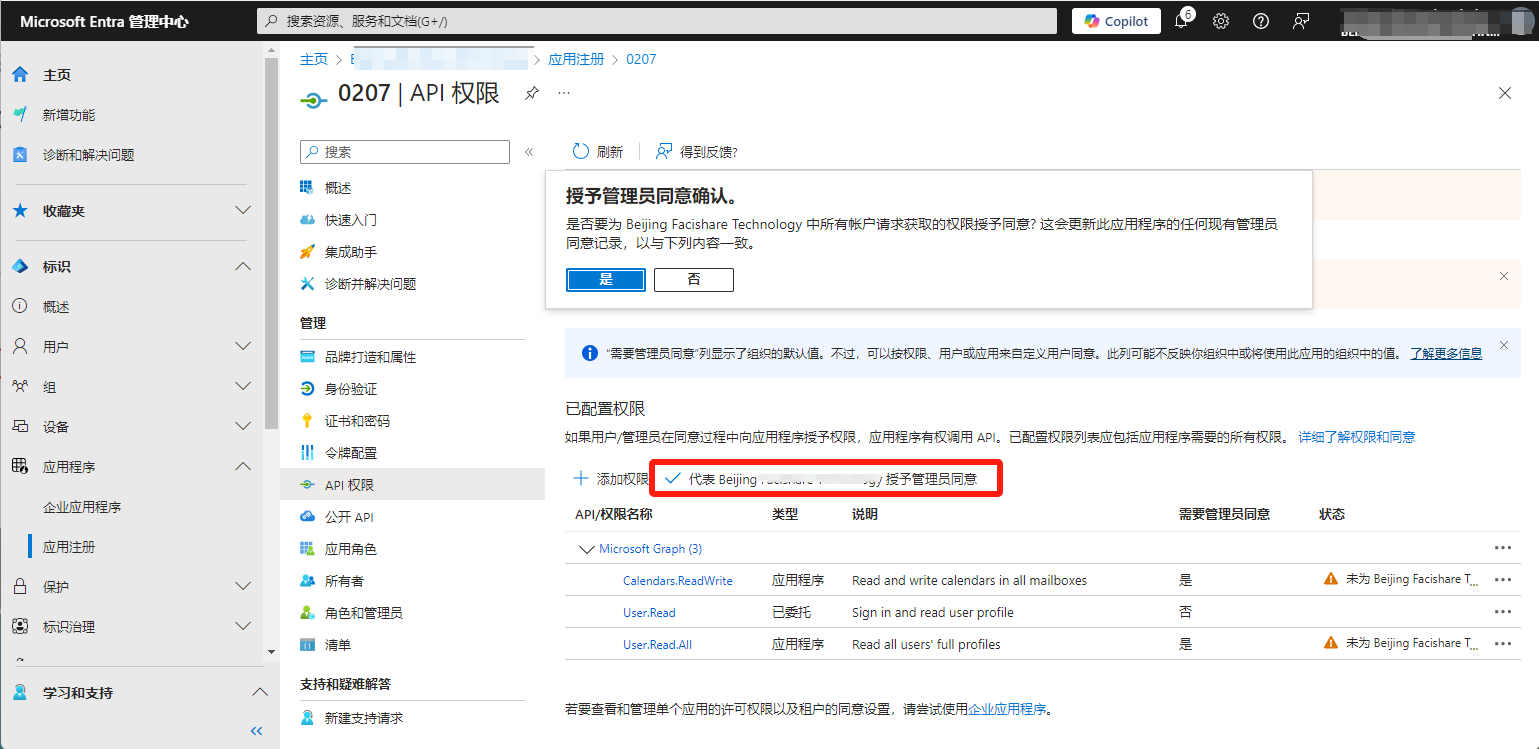Image resolution: width=1539 pixels, height=749 pixels.
Task: Open Calendars.ReadWrite permission link
Action: pos(678,581)
